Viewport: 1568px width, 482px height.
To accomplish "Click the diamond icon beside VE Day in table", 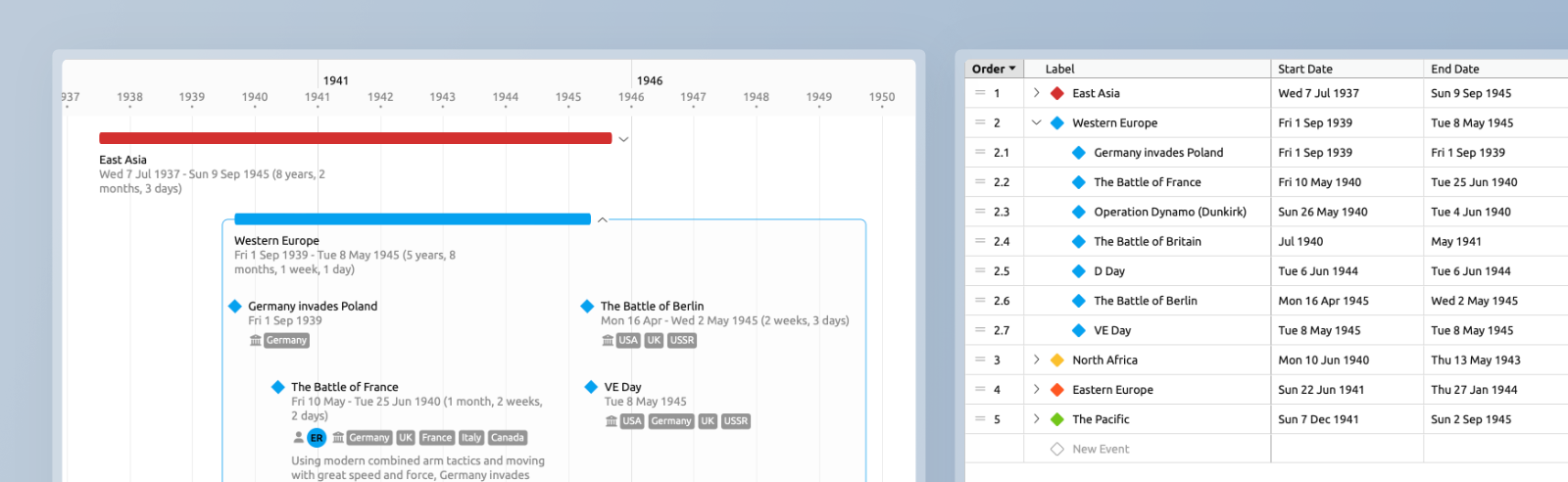I will (x=1079, y=330).
